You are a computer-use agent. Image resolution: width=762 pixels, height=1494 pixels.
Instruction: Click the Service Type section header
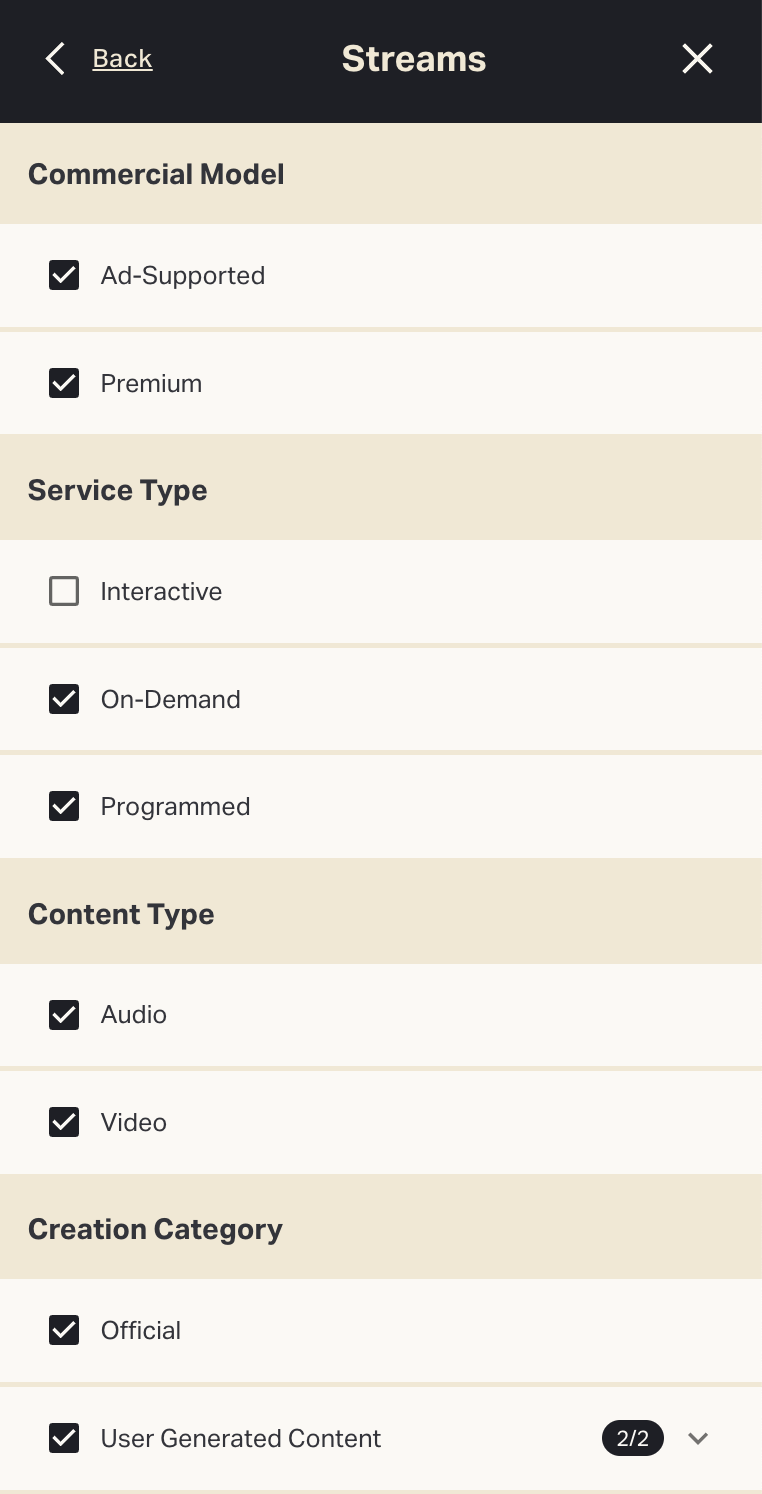click(x=118, y=490)
